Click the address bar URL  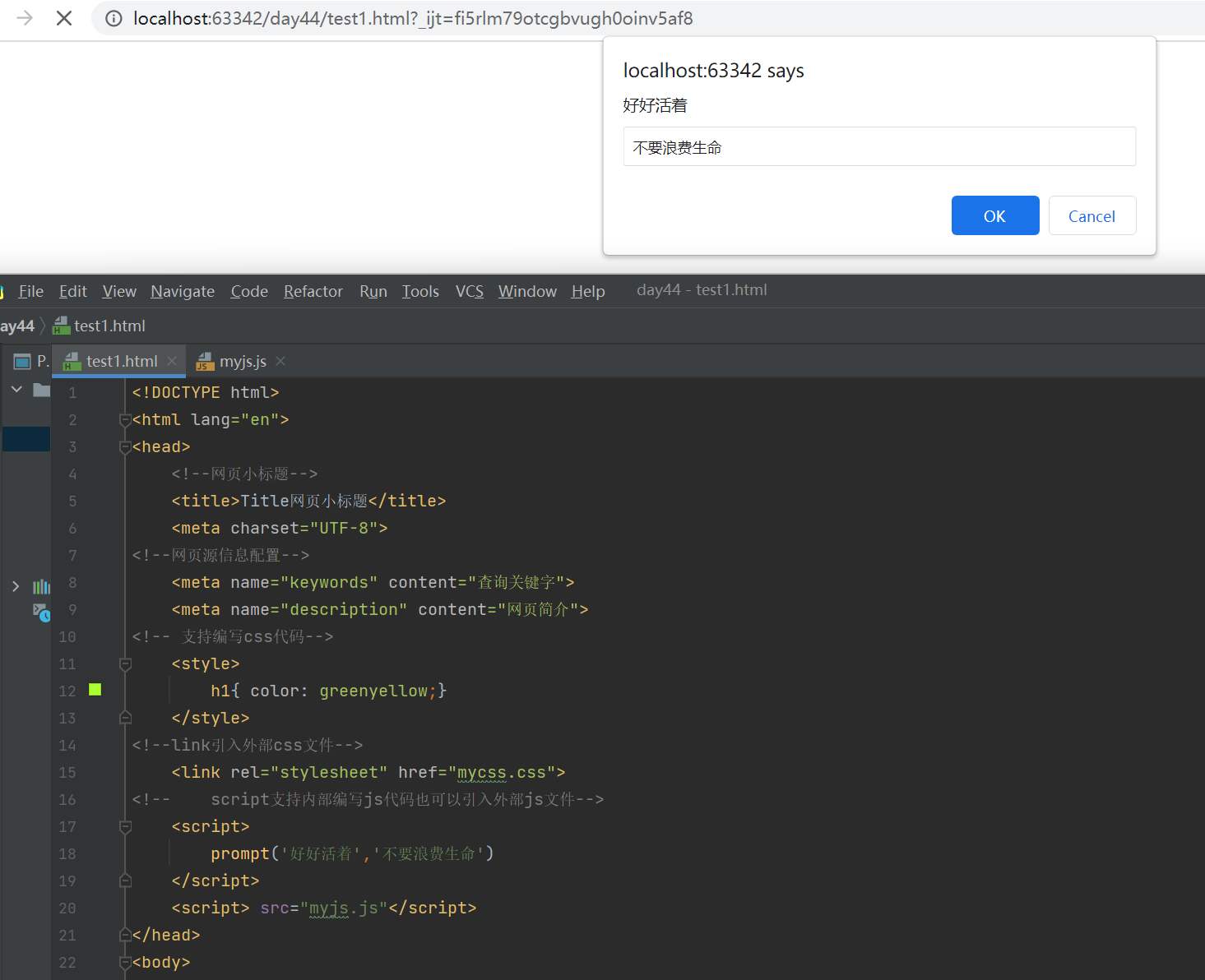(413, 18)
